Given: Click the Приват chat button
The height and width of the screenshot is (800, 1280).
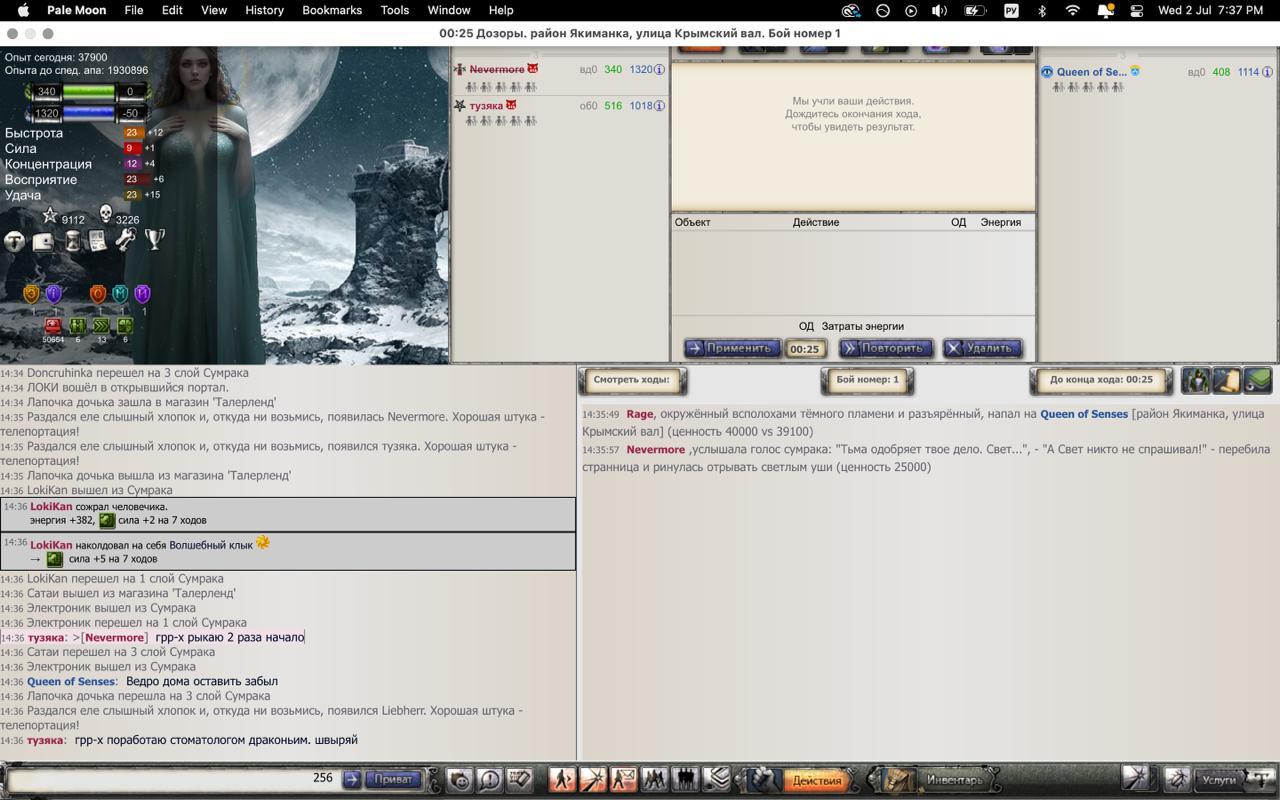Looking at the screenshot, I should 393,779.
